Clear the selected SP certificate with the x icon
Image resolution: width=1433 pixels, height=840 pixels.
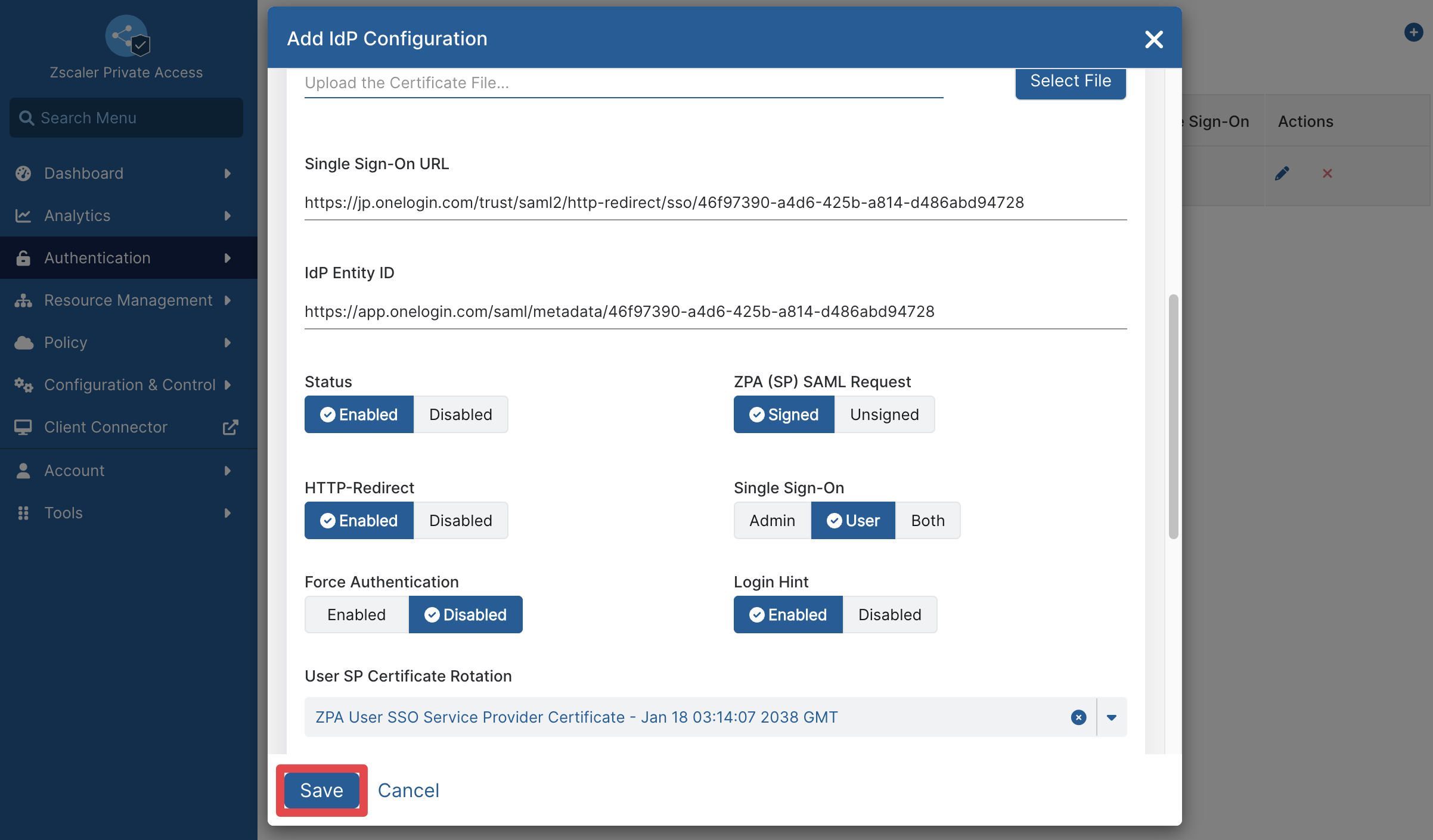coord(1078,717)
